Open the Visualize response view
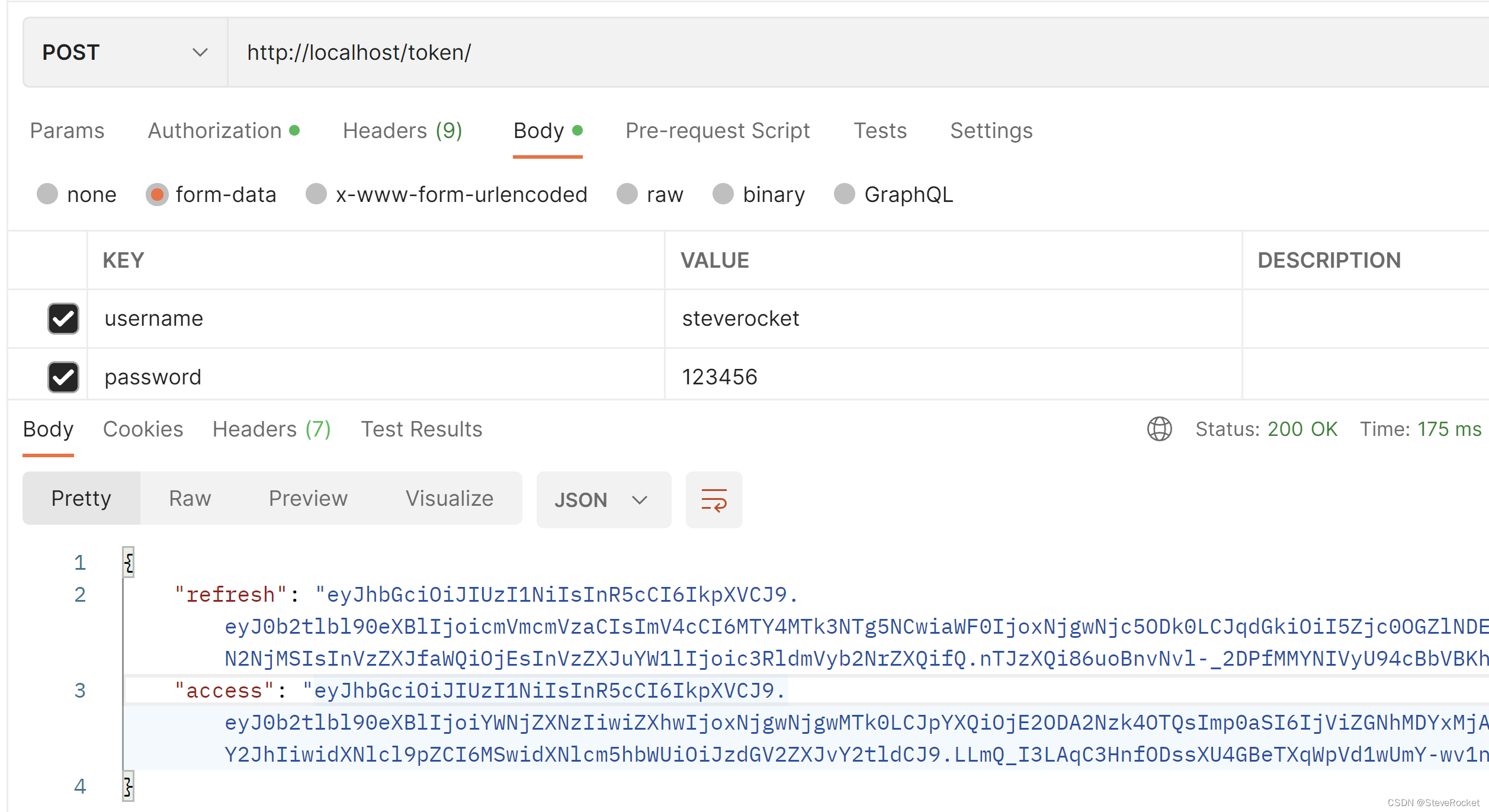Viewport: 1489px width, 812px height. coord(449,498)
